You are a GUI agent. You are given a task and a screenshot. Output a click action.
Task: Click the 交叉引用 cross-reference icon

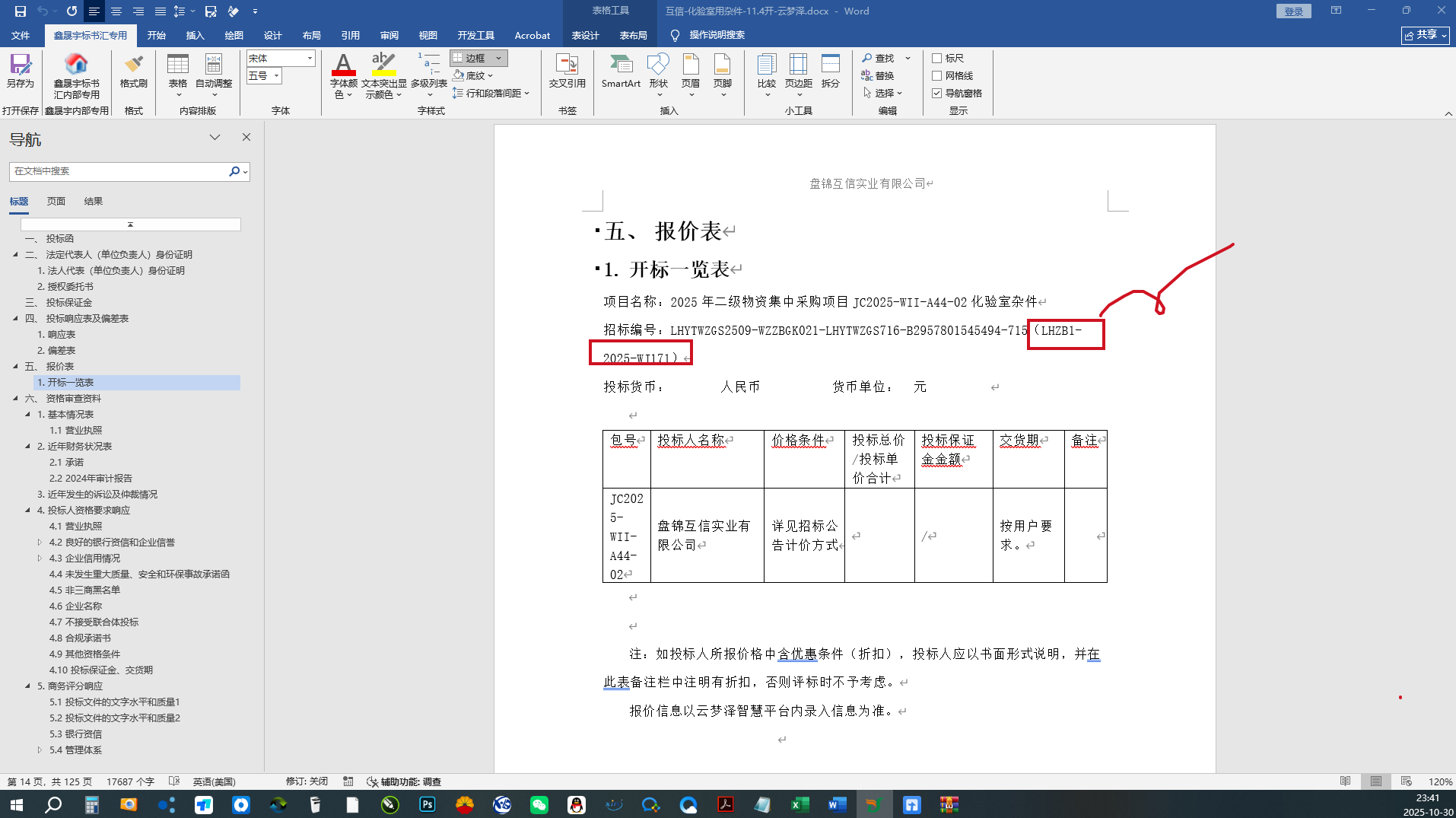[567, 71]
